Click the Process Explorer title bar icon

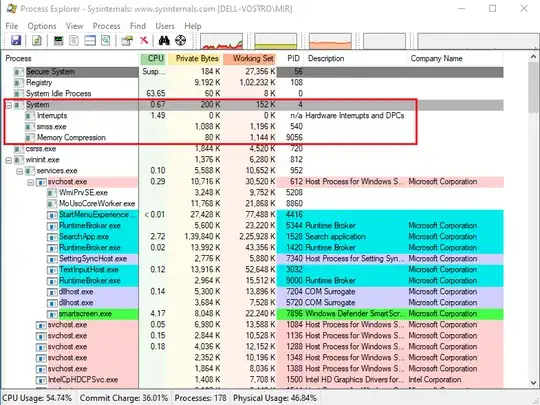tap(11, 8)
